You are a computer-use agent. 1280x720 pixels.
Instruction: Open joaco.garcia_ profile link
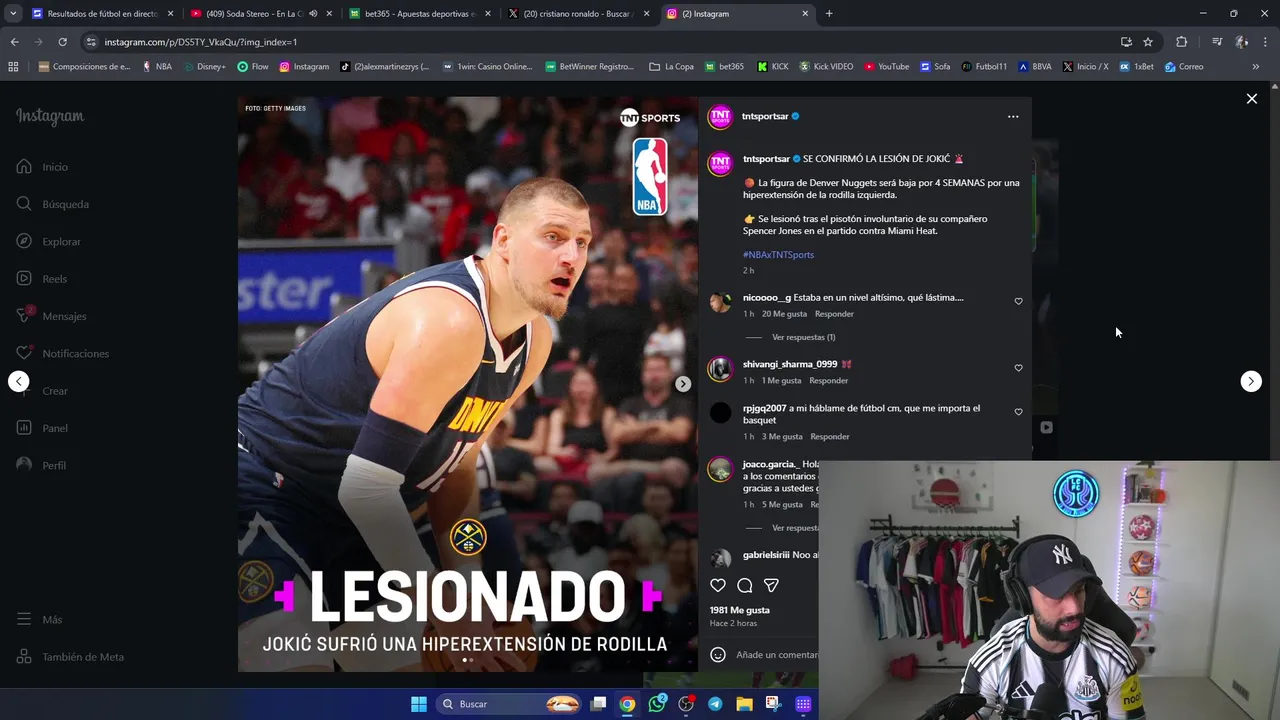click(x=769, y=464)
